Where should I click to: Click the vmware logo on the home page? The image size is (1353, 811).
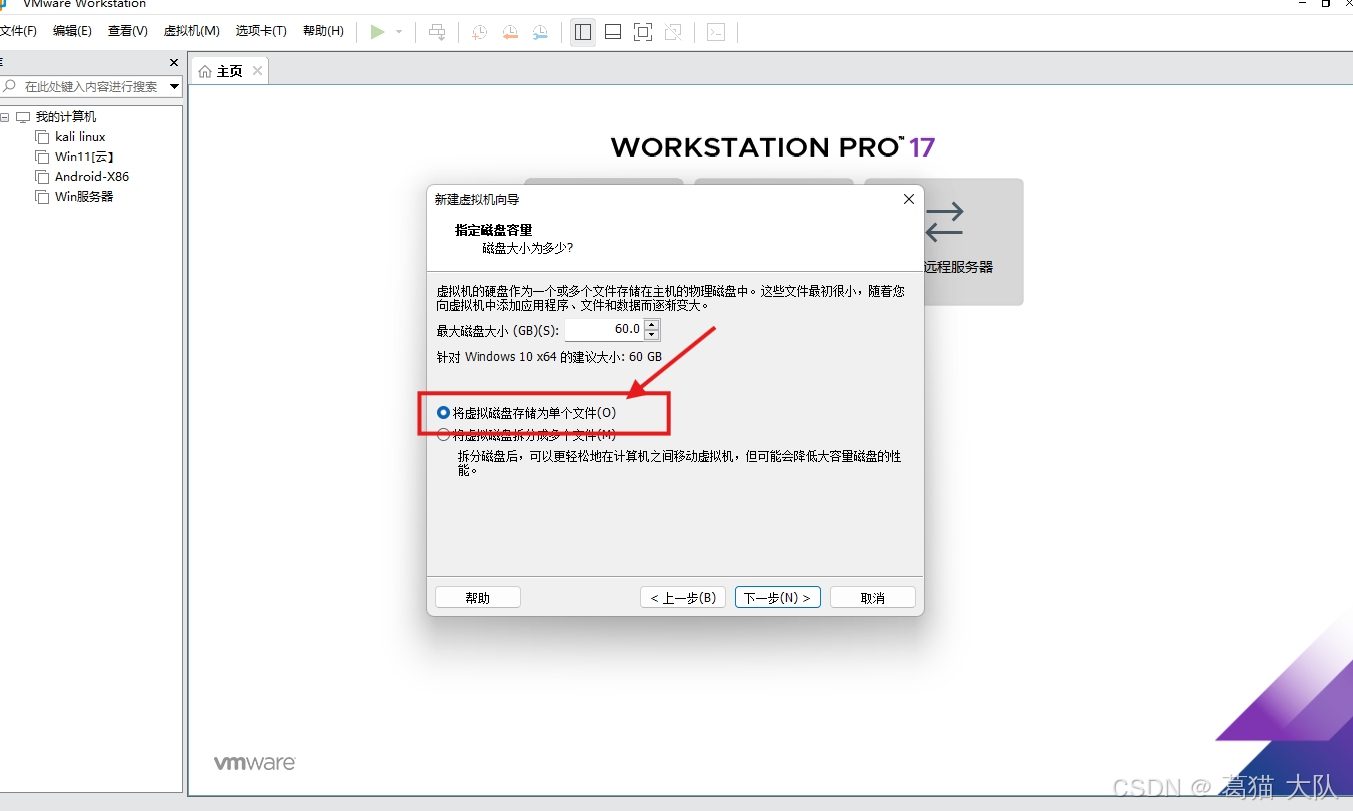pos(255,763)
